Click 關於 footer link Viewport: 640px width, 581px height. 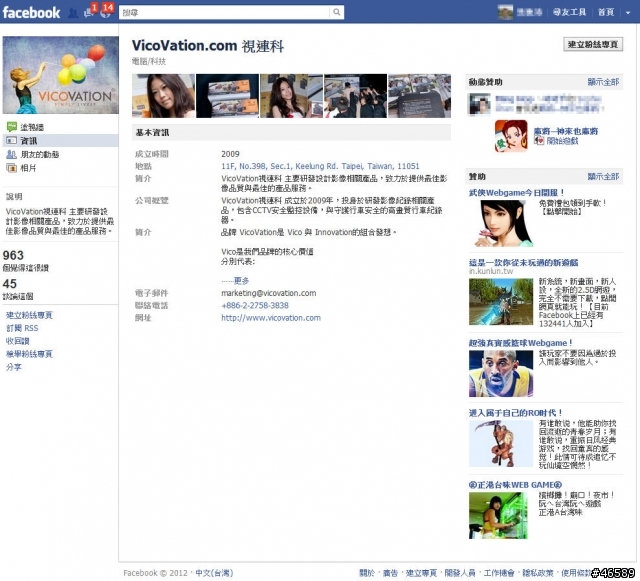click(x=367, y=573)
